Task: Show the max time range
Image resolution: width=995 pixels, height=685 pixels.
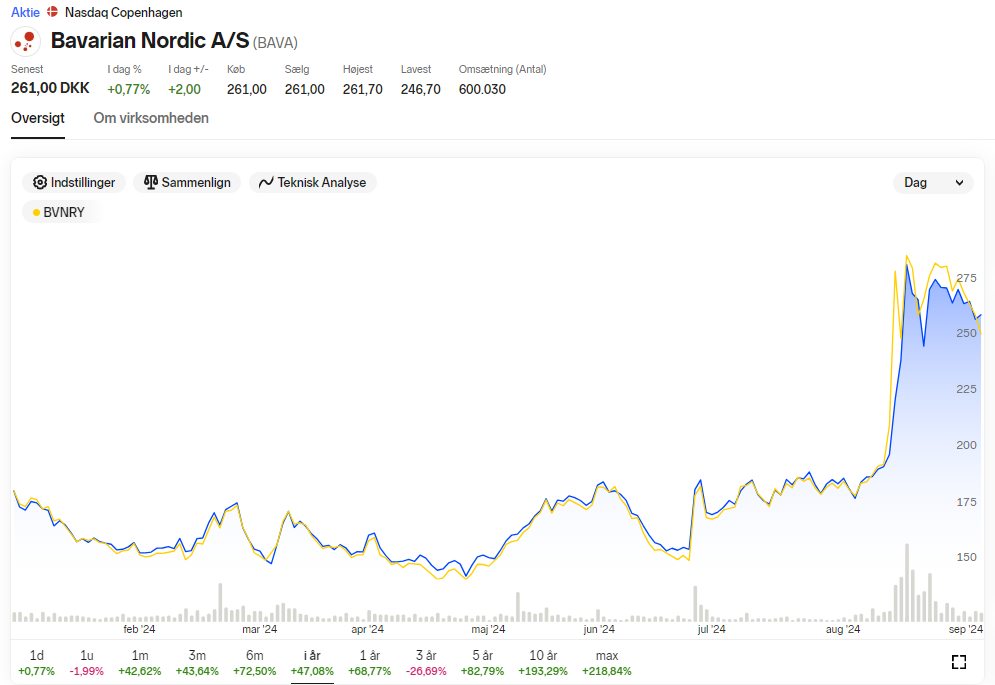Action: click(607, 663)
